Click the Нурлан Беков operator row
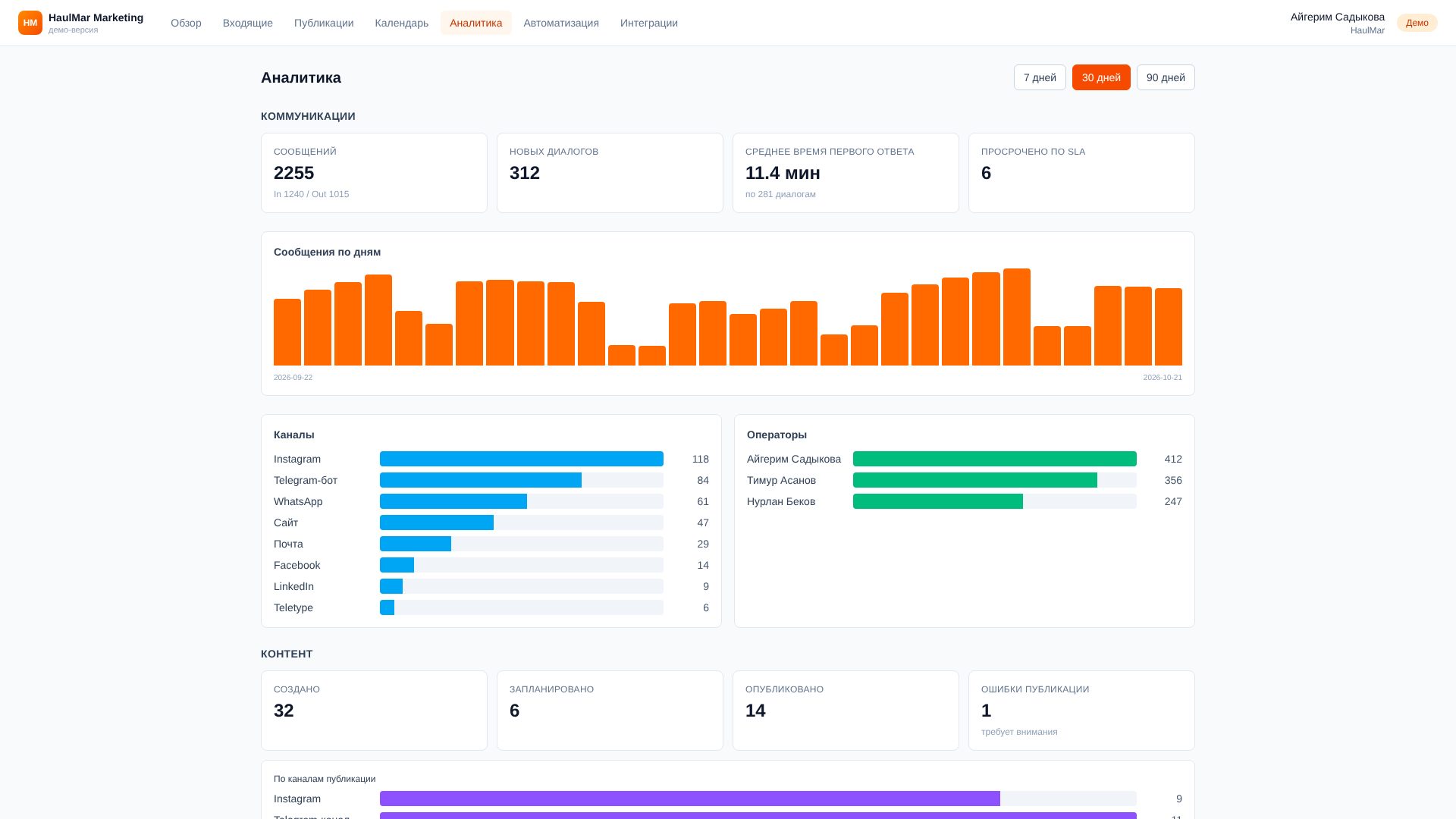 [965, 501]
